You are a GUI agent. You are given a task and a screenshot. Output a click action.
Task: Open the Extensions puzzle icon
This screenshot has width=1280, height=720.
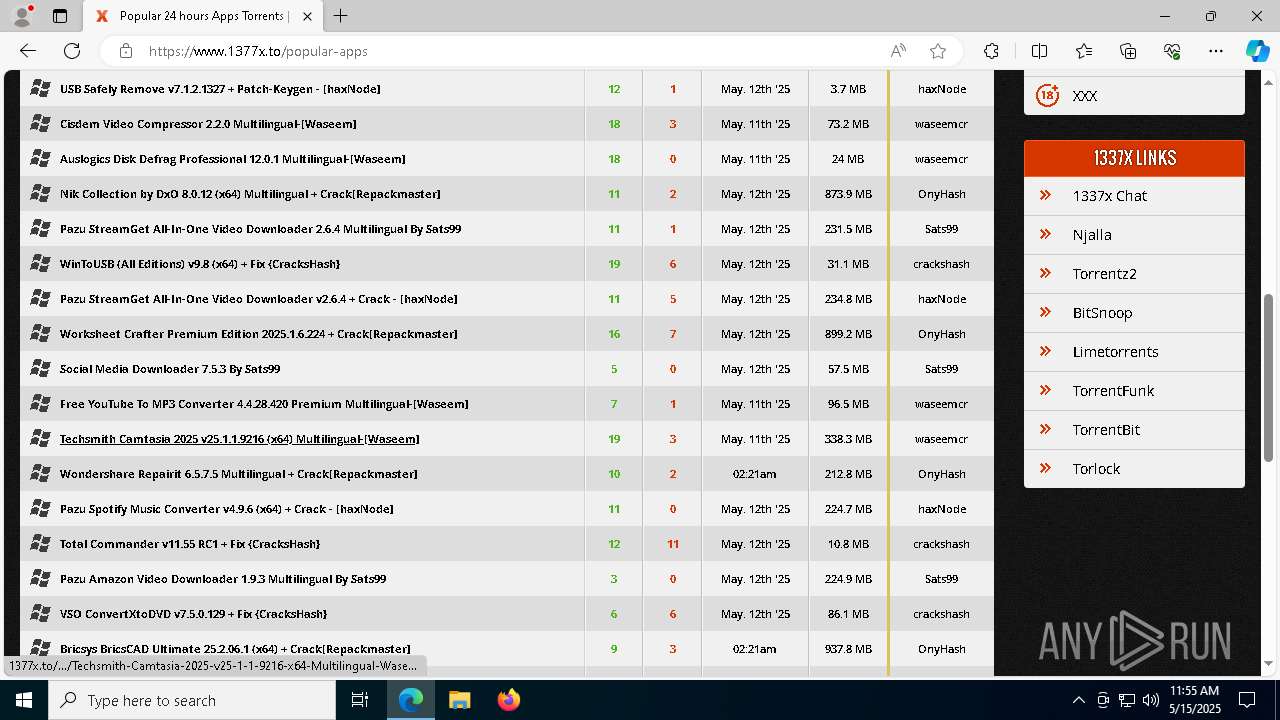[x=991, y=51]
